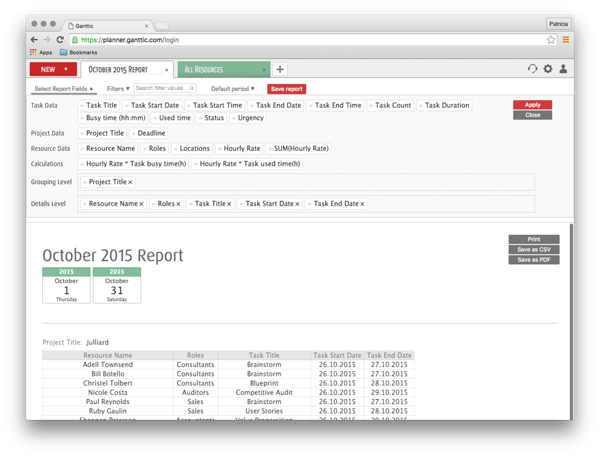Open the NEW dropdown button
Viewport: 600px width, 457px height.
53,69
